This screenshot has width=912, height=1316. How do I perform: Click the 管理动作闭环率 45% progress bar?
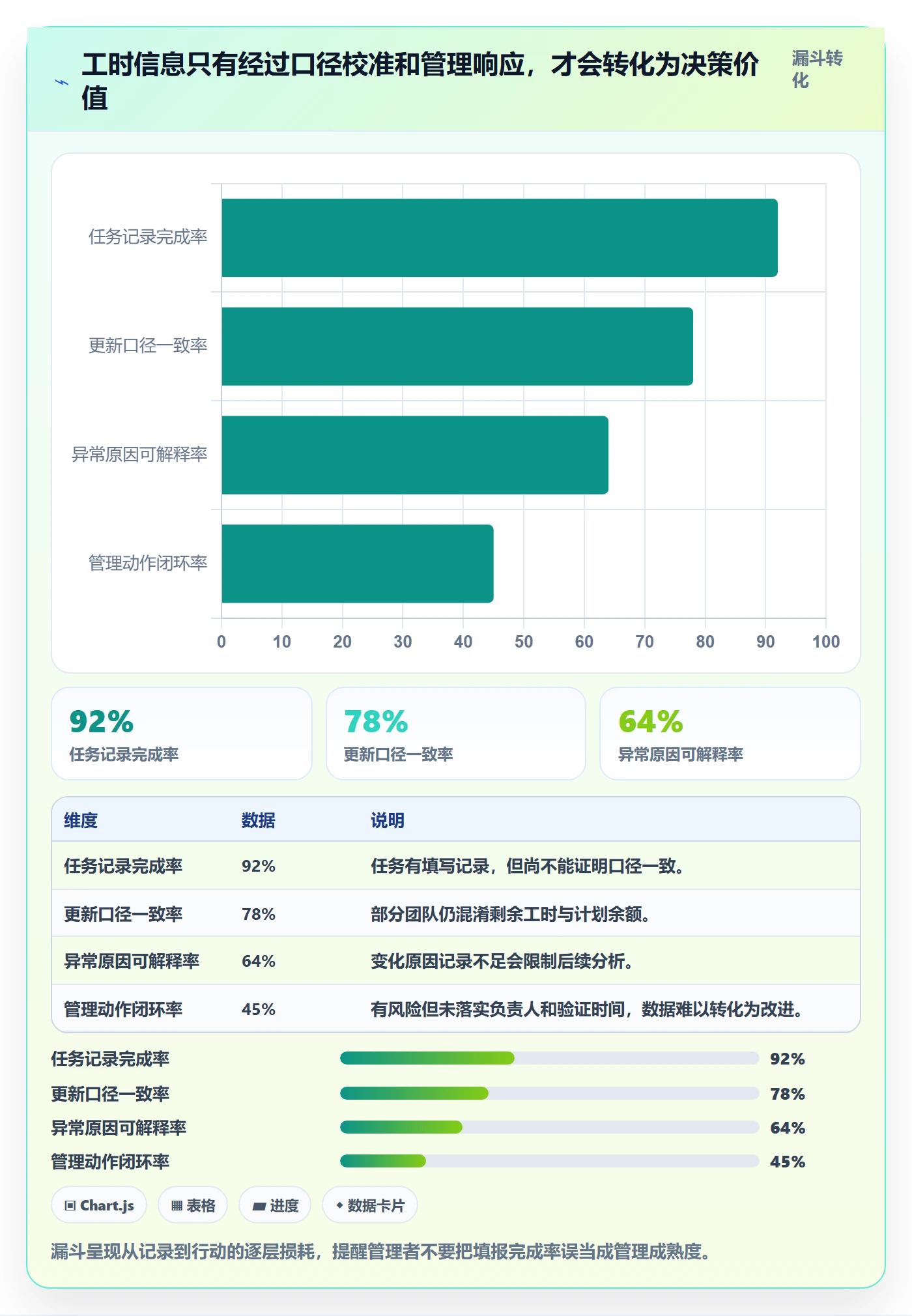click(550, 1161)
